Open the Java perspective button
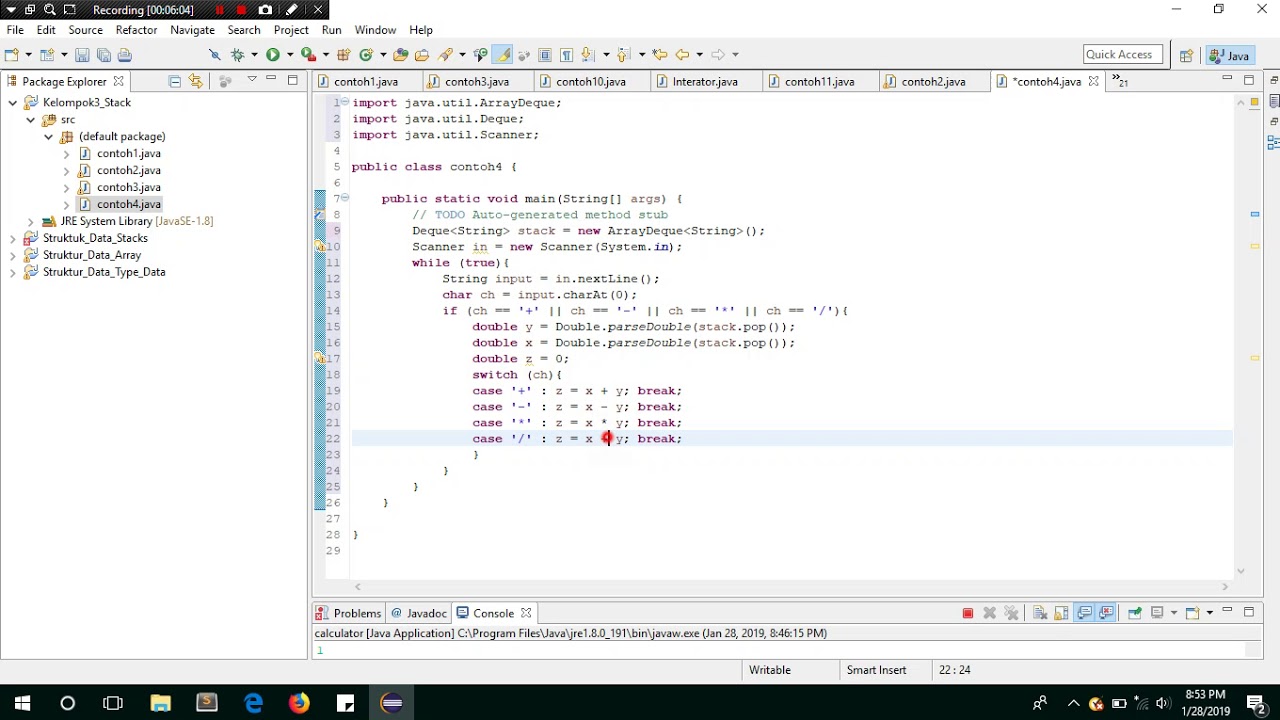 pos(1230,55)
